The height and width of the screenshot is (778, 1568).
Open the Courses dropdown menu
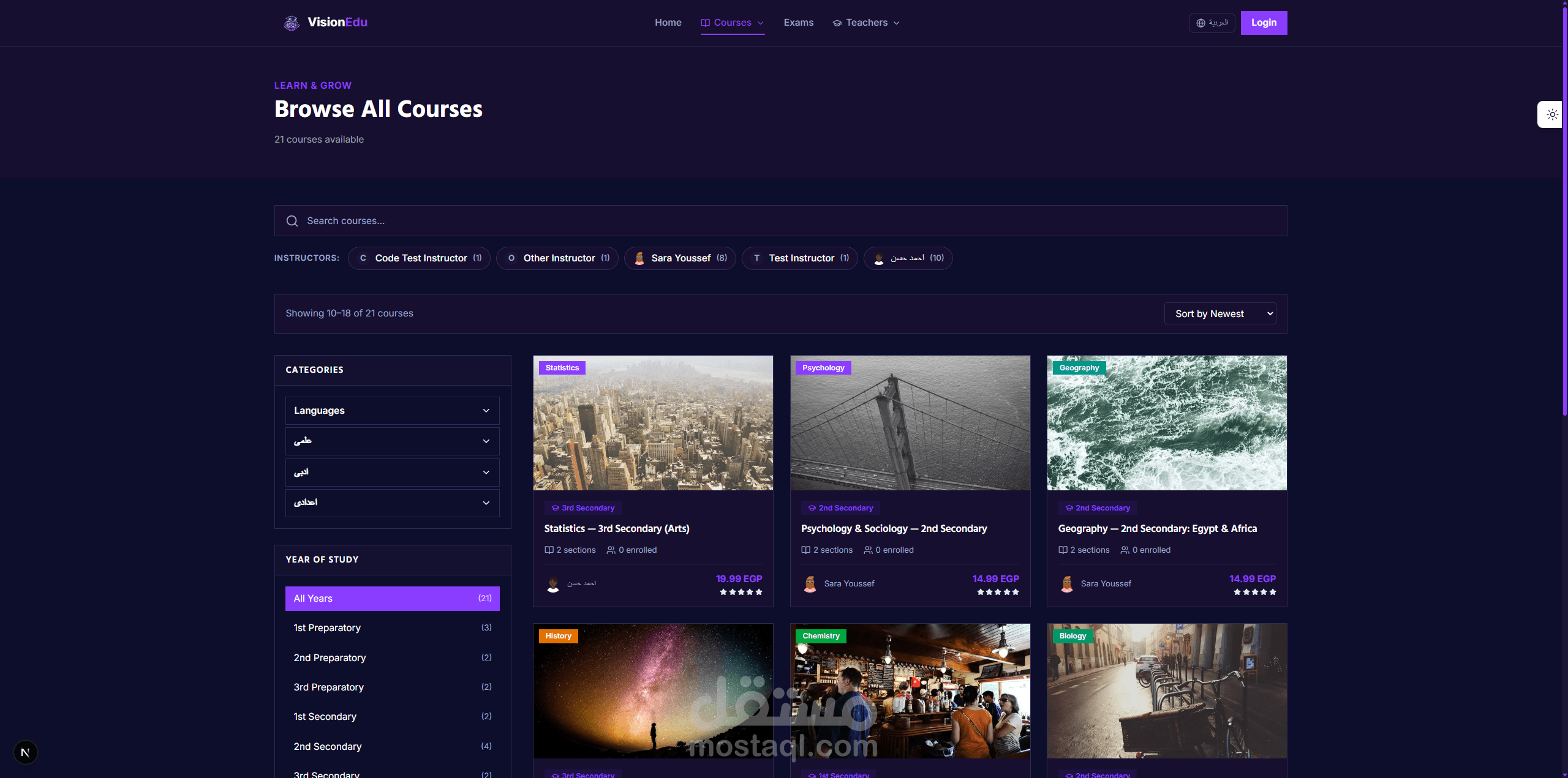pyautogui.click(x=733, y=23)
